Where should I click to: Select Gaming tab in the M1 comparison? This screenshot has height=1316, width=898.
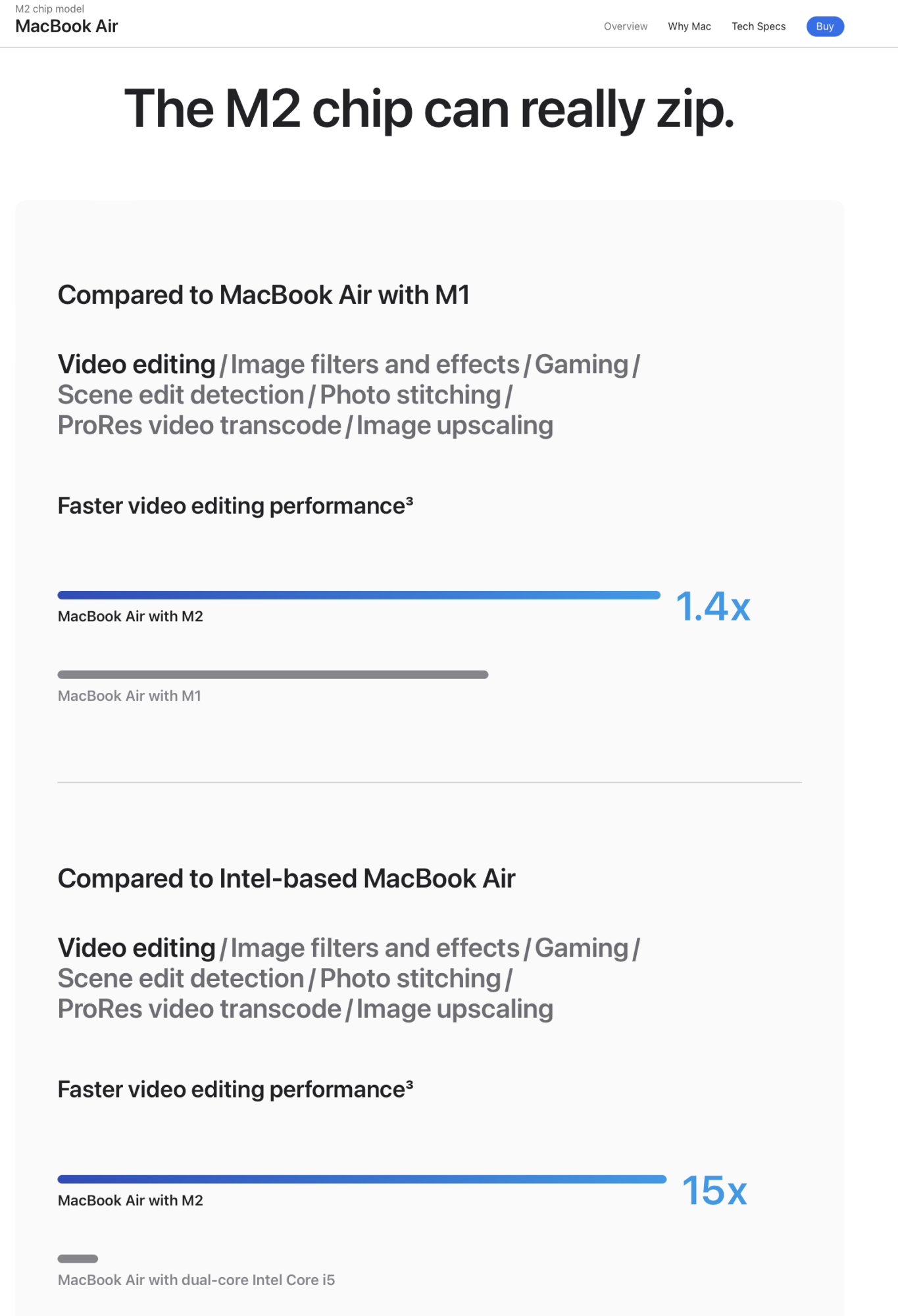click(581, 365)
